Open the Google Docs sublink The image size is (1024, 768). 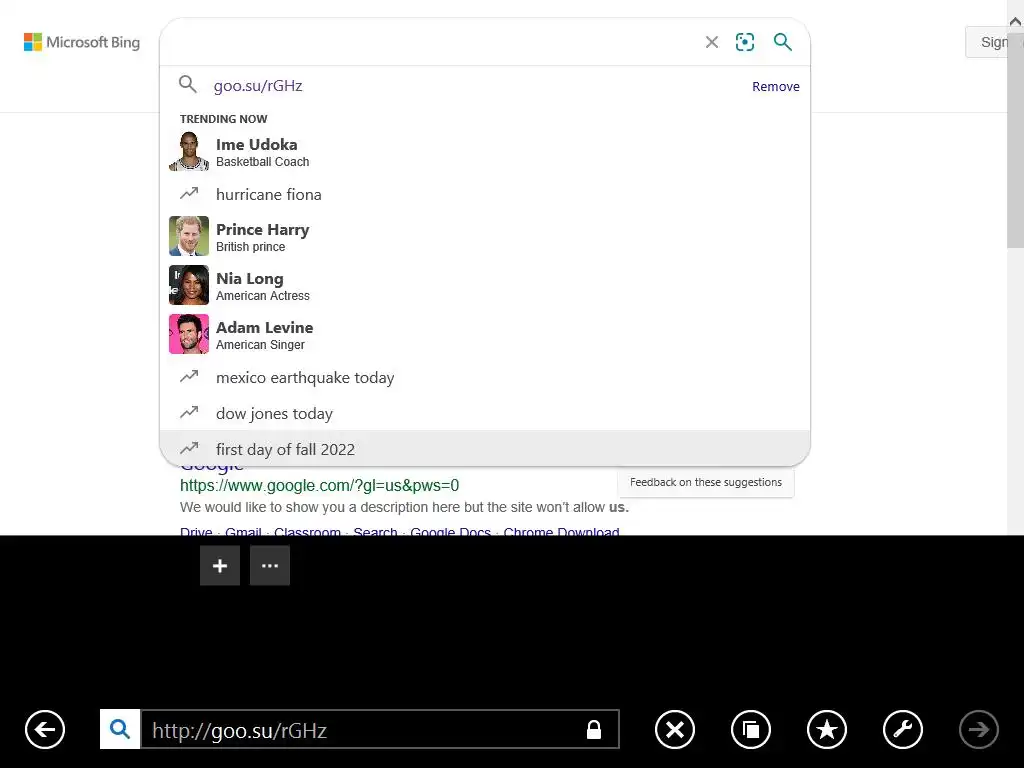tap(451, 530)
